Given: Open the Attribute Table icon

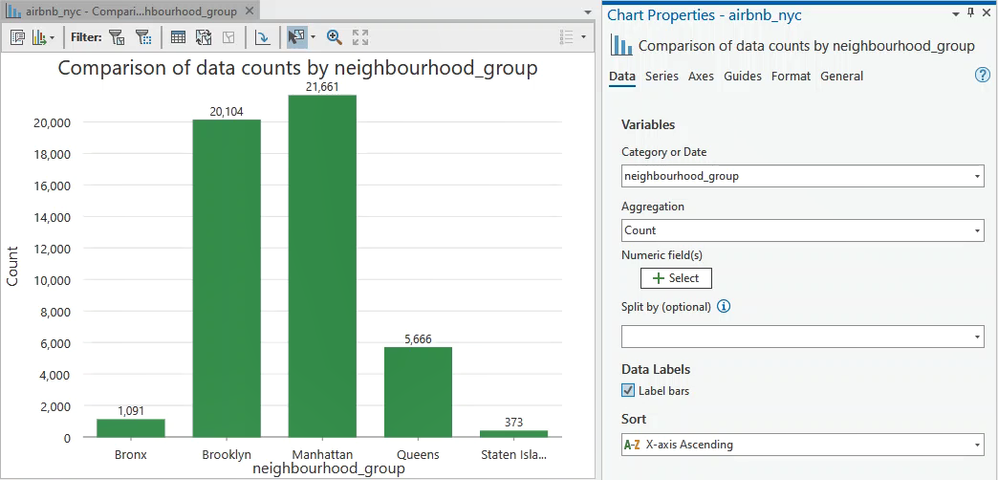Looking at the screenshot, I should pyautogui.click(x=178, y=37).
